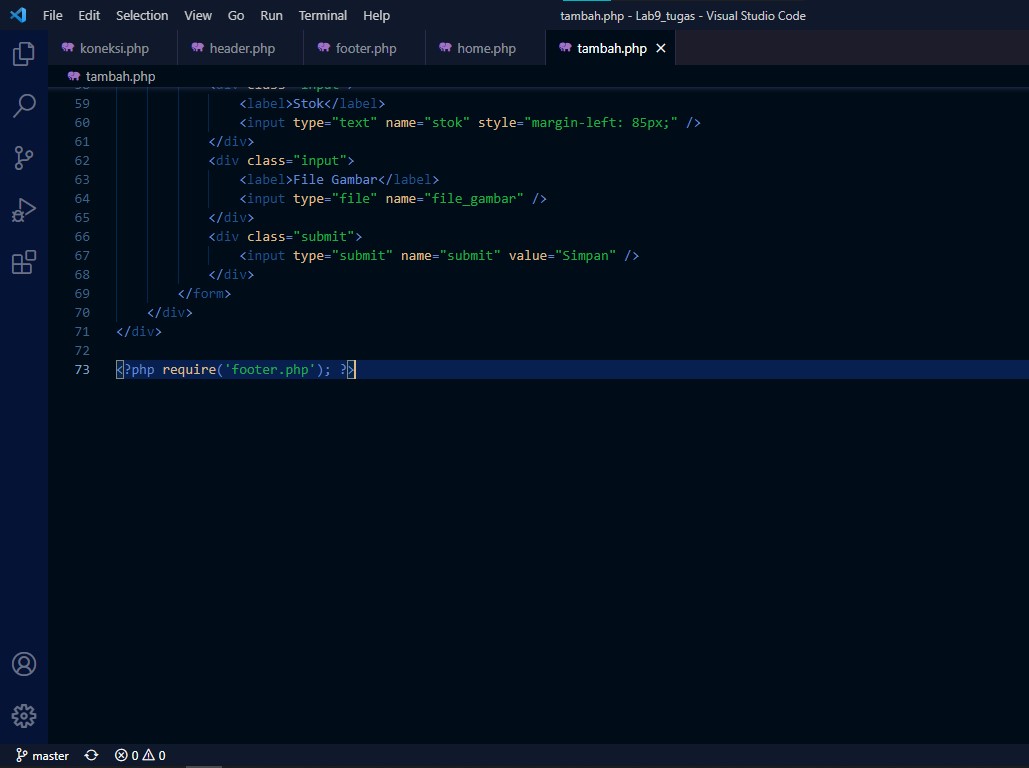Switch to the header.php tab

pos(240,49)
